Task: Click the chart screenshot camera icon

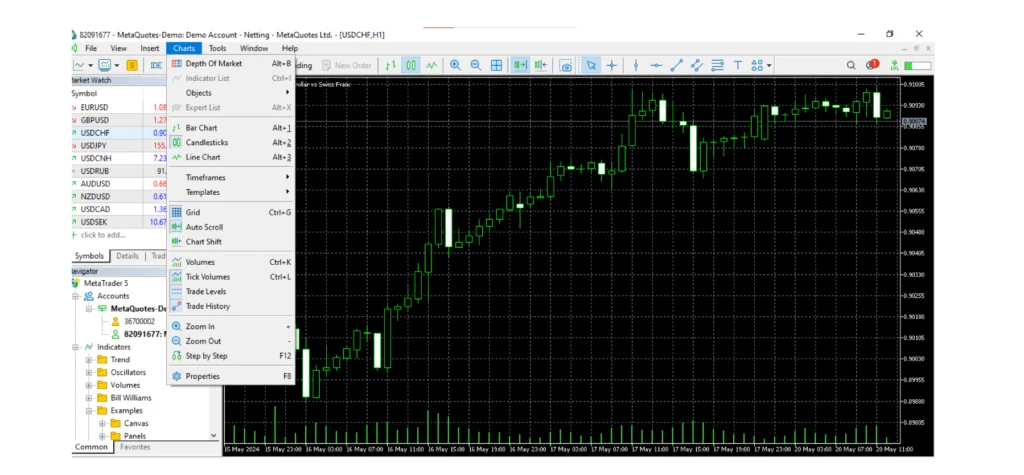Action: click(566, 66)
